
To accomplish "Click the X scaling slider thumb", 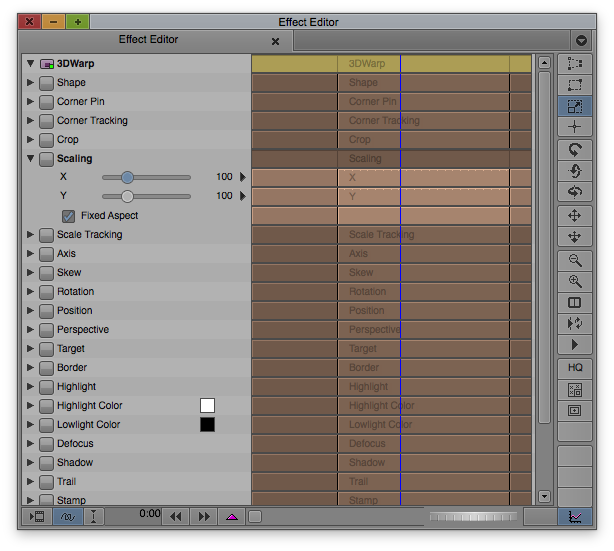I will [127, 177].
